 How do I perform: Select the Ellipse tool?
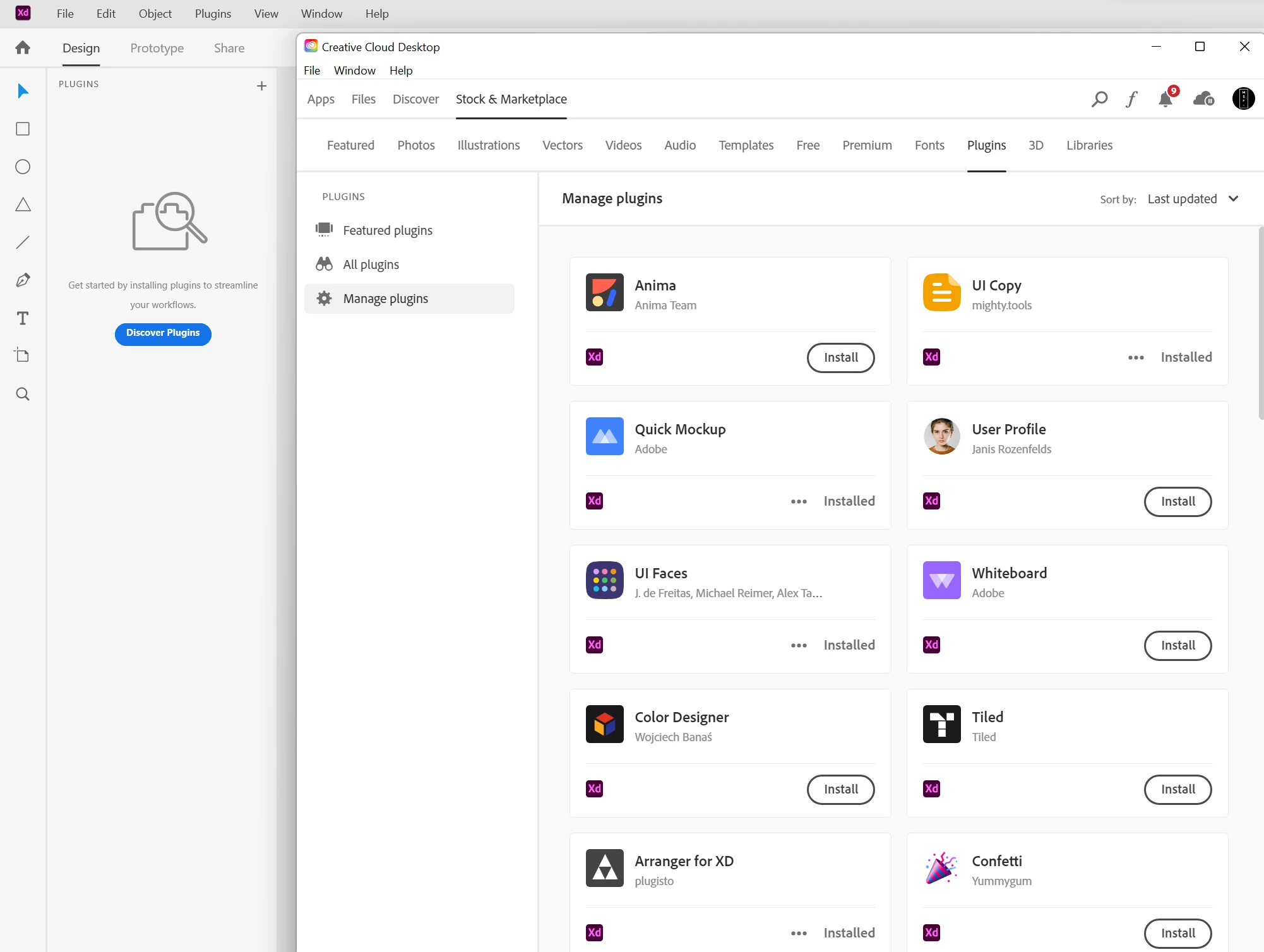(23, 167)
